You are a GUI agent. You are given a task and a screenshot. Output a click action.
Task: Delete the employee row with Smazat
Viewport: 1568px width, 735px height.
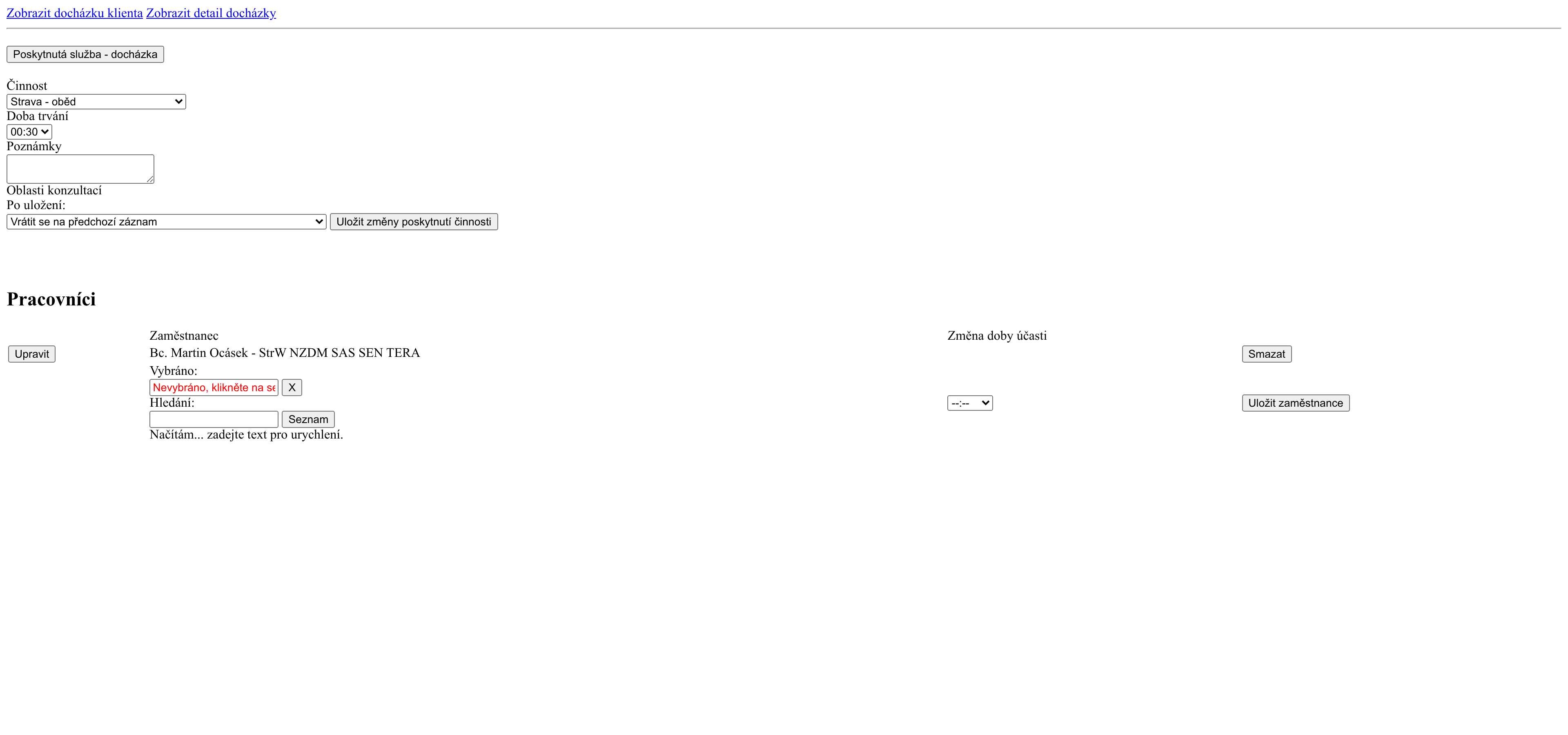pos(1266,354)
